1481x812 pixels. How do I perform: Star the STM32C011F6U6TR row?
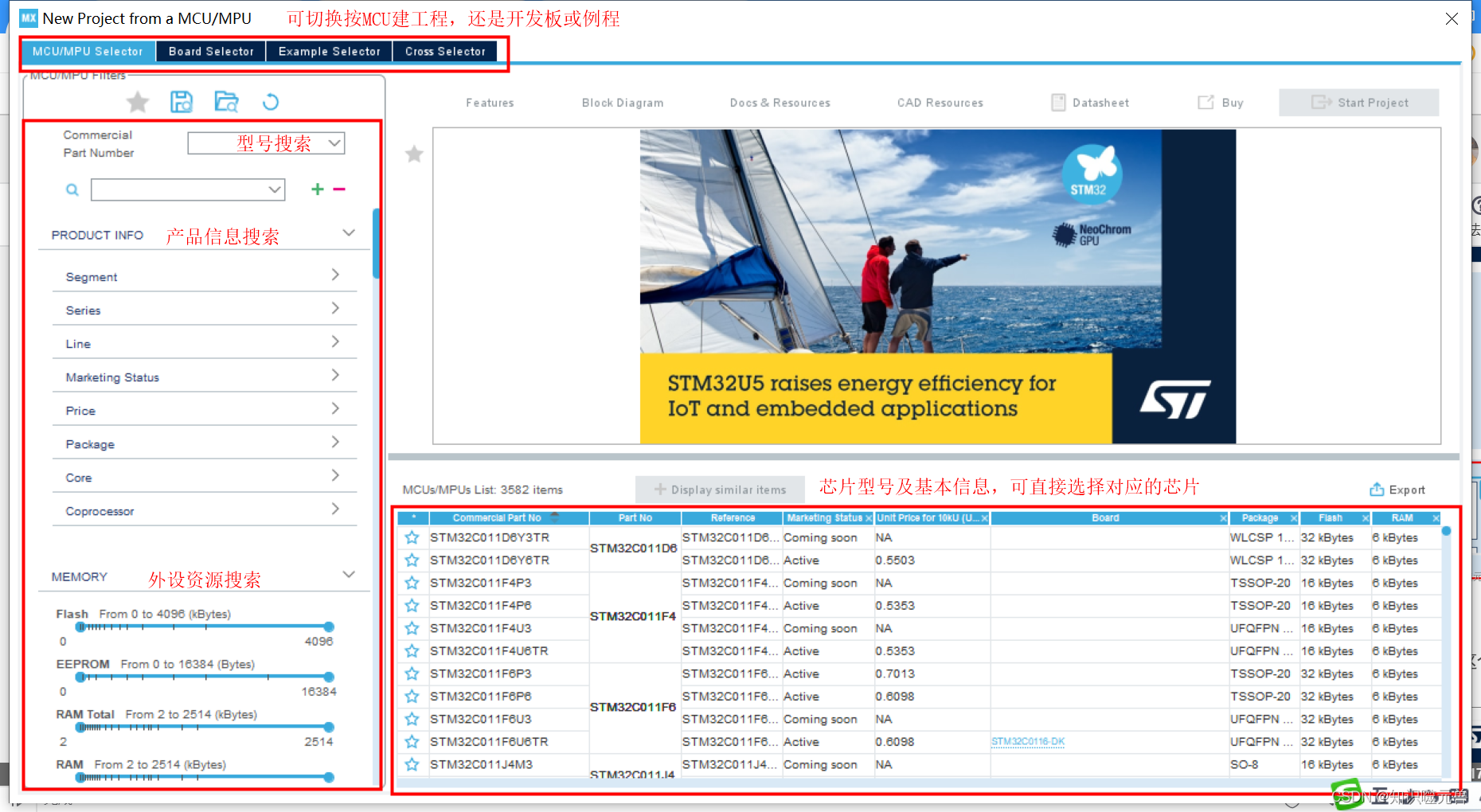point(412,742)
